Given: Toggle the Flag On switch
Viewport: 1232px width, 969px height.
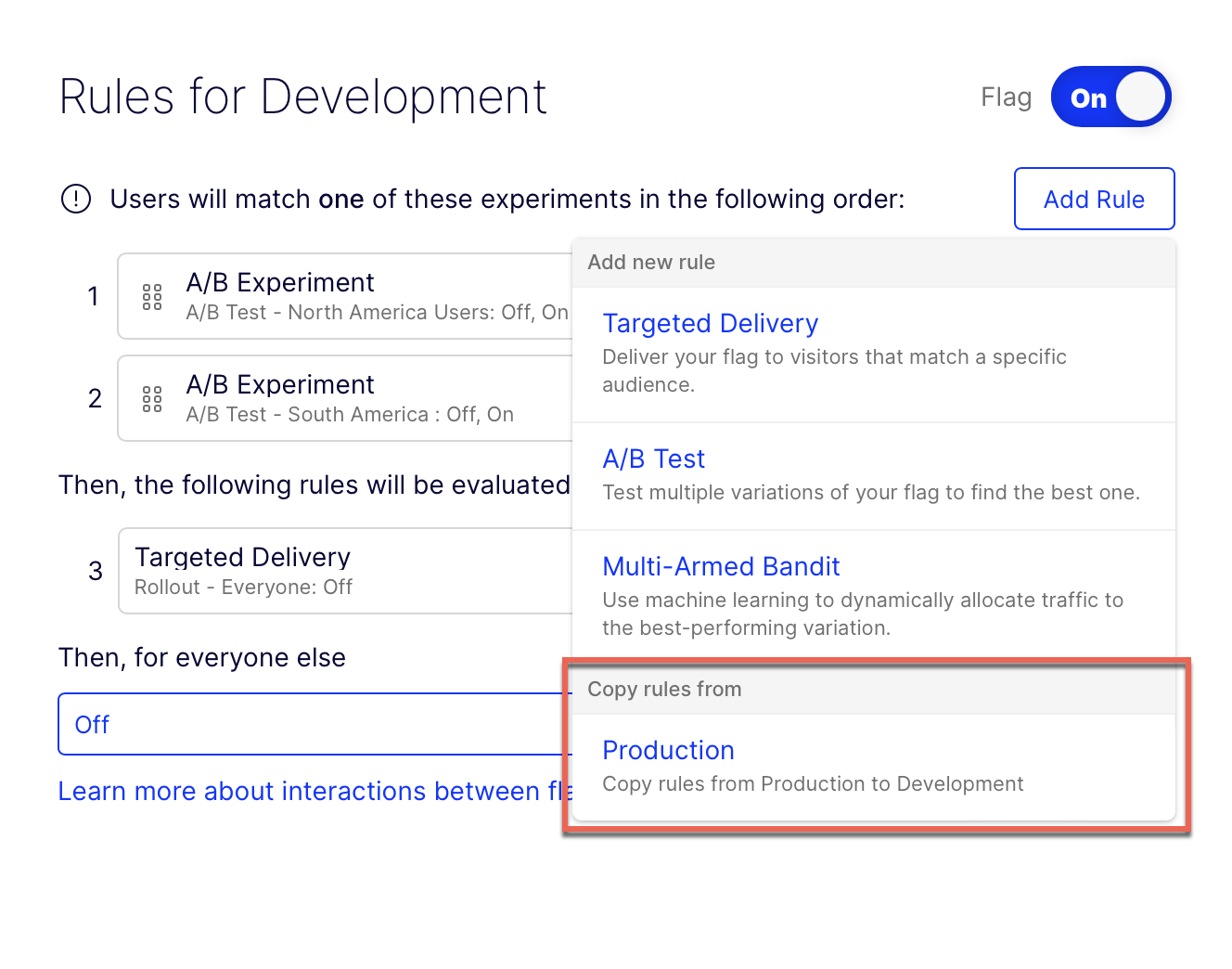Looking at the screenshot, I should point(1110,97).
